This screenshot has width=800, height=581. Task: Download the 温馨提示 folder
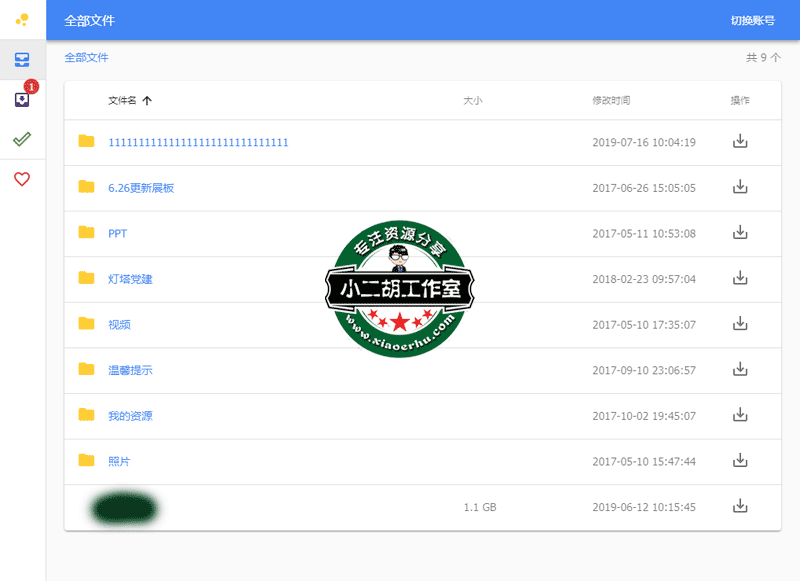click(739, 370)
